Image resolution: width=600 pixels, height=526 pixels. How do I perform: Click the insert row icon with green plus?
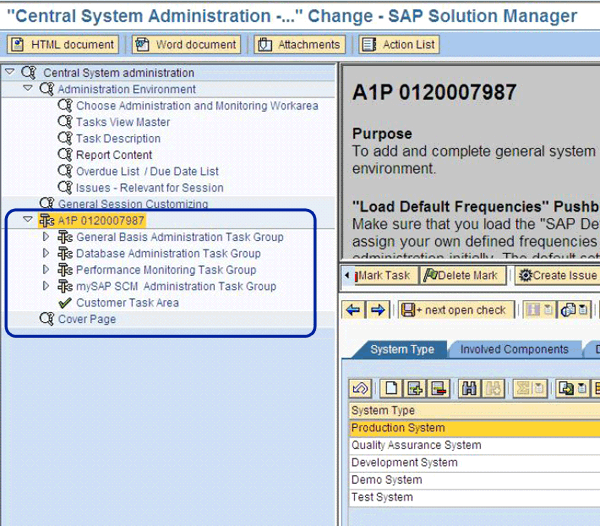(x=415, y=388)
